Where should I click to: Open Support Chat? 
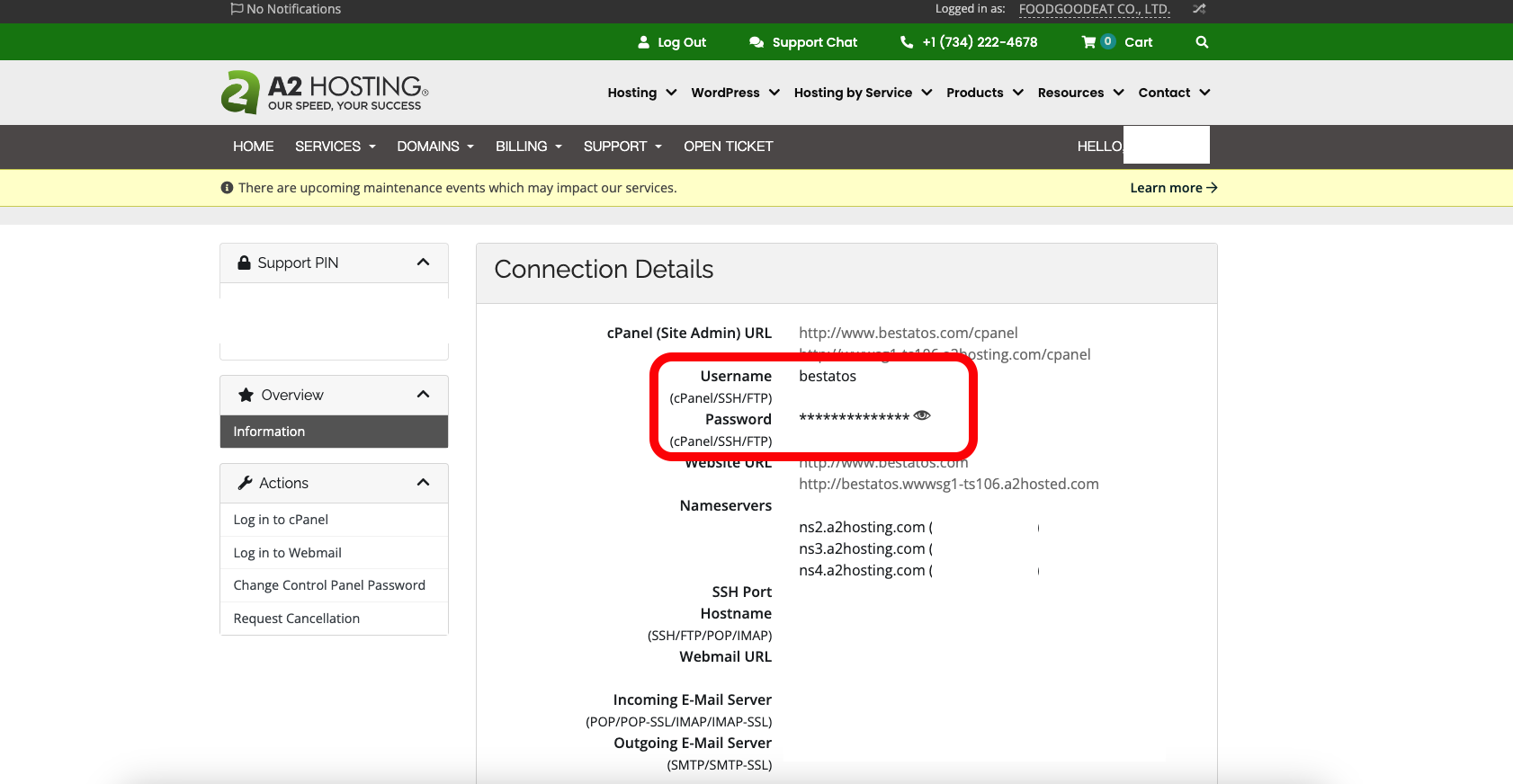(x=815, y=42)
